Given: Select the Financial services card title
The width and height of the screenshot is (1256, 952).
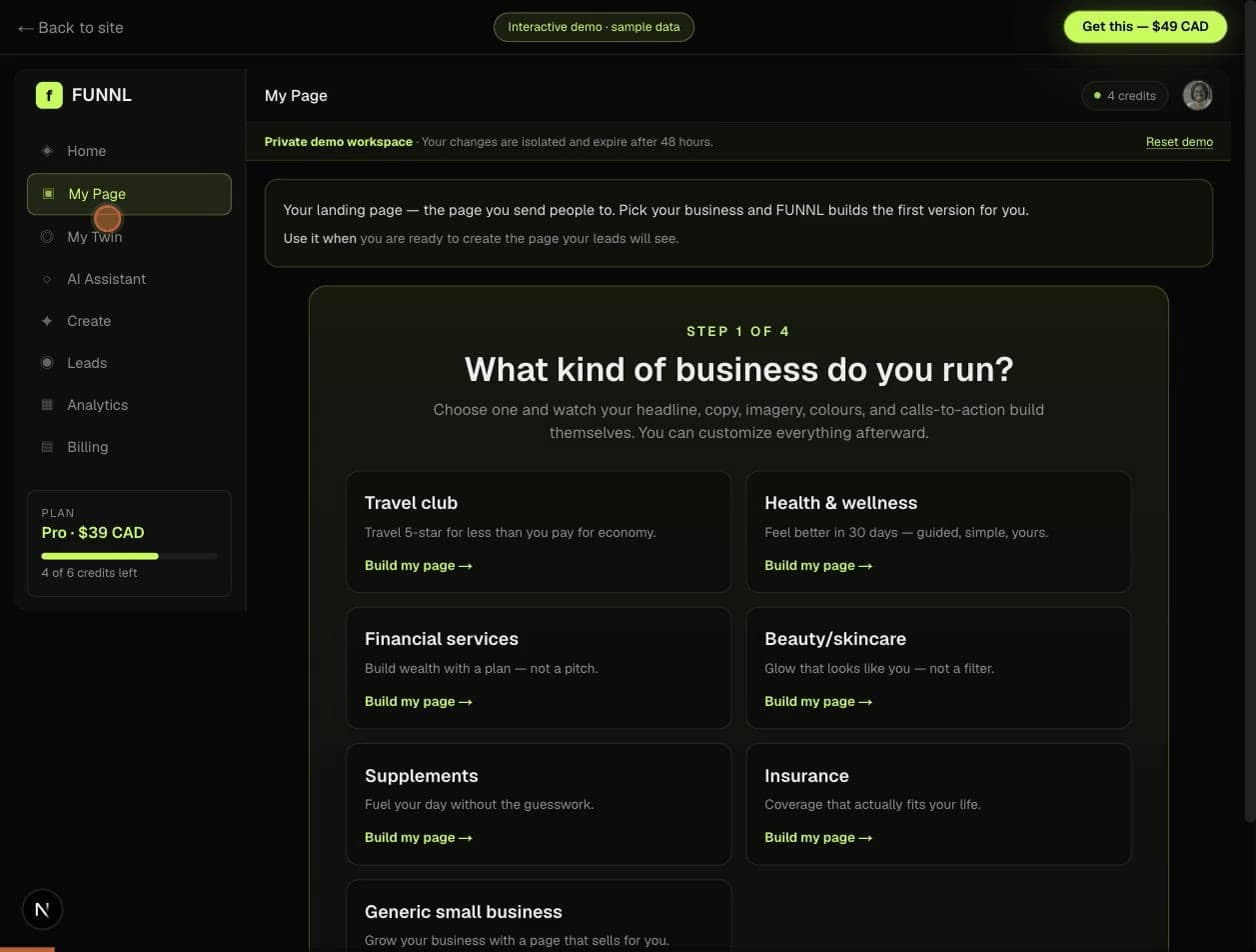Looking at the screenshot, I should (441, 639).
